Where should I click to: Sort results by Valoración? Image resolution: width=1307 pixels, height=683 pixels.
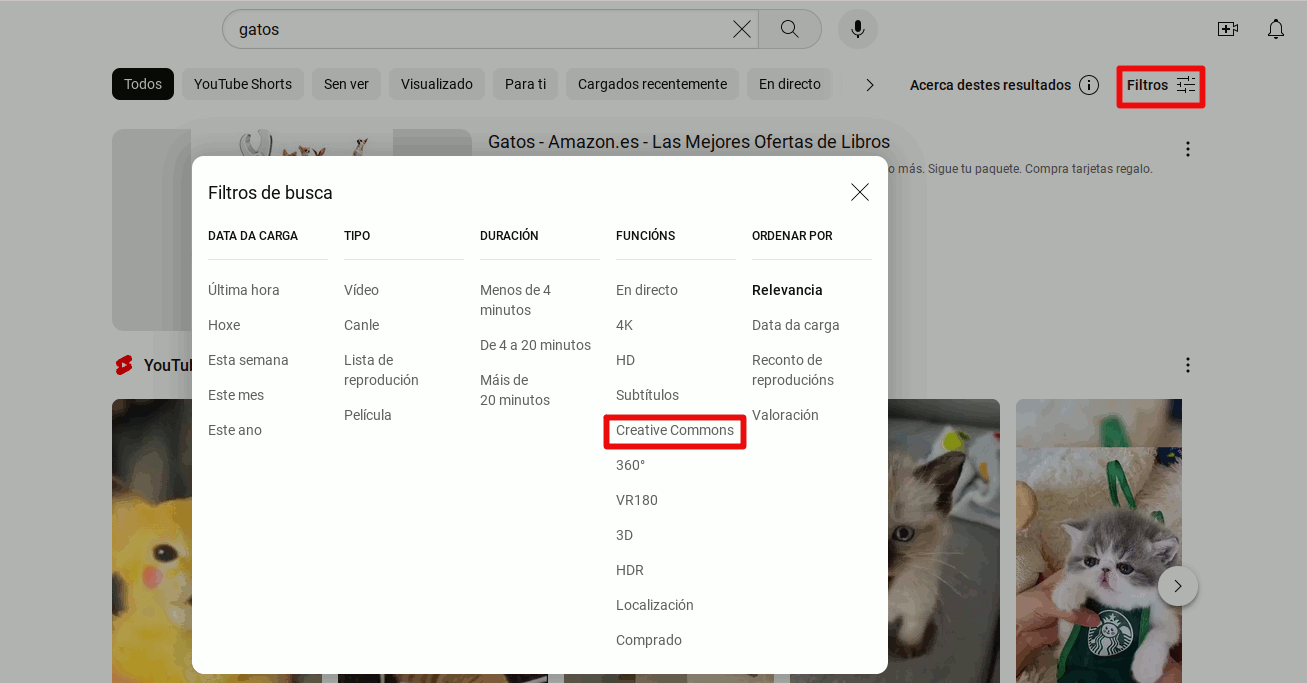(785, 415)
